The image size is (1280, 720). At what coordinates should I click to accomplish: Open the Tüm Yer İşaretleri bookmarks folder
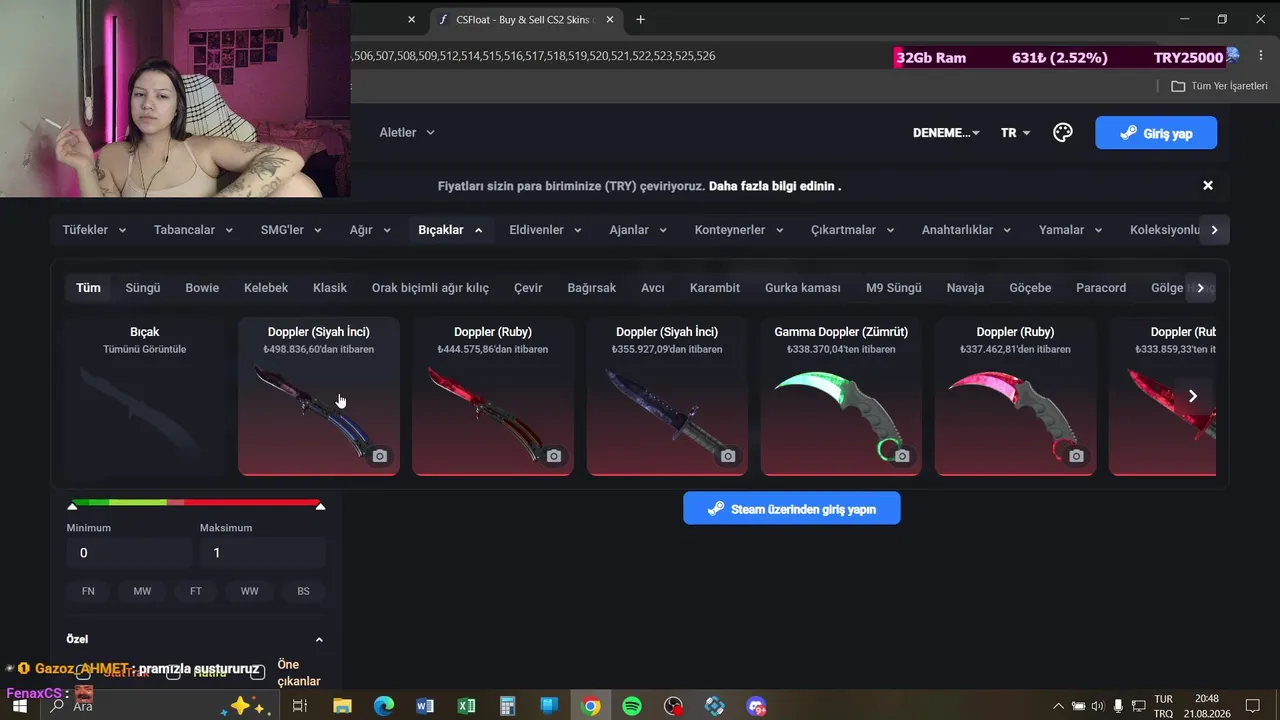tap(1219, 86)
